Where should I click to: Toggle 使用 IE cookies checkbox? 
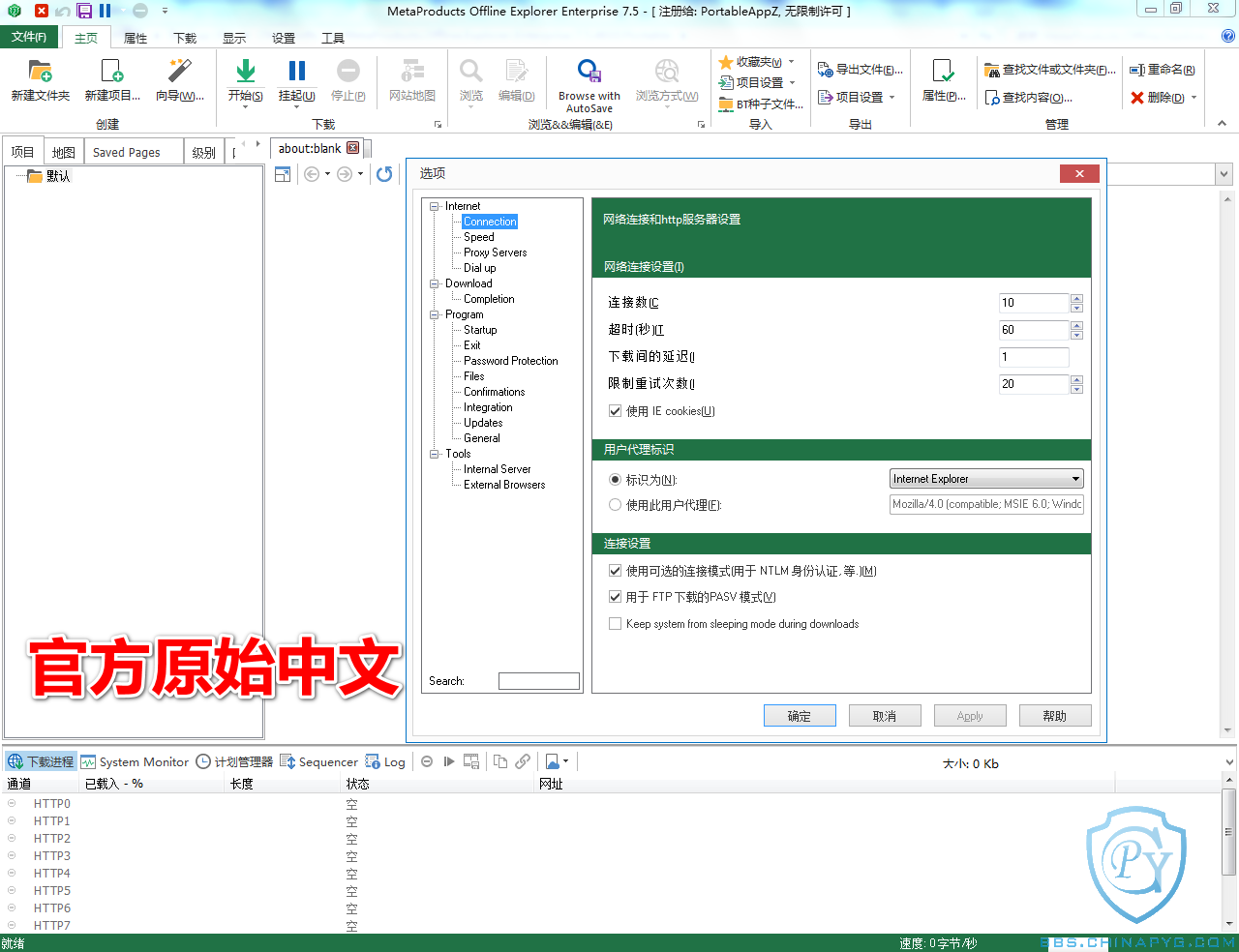click(x=615, y=411)
